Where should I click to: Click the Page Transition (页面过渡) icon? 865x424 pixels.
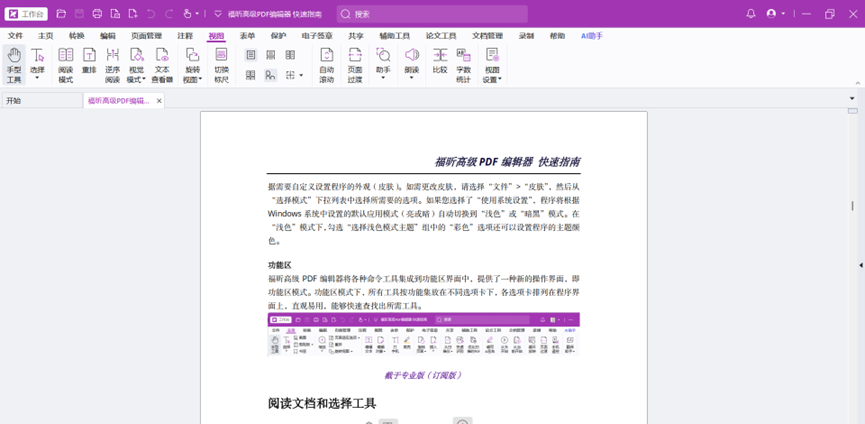coord(355,64)
